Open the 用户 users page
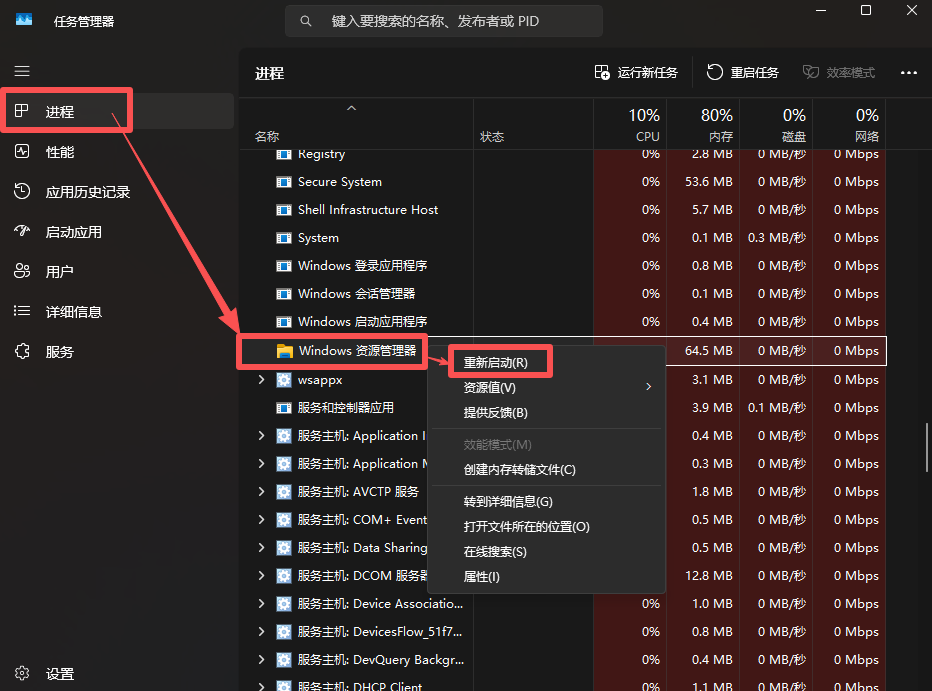The image size is (932, 691). (59, 272)
